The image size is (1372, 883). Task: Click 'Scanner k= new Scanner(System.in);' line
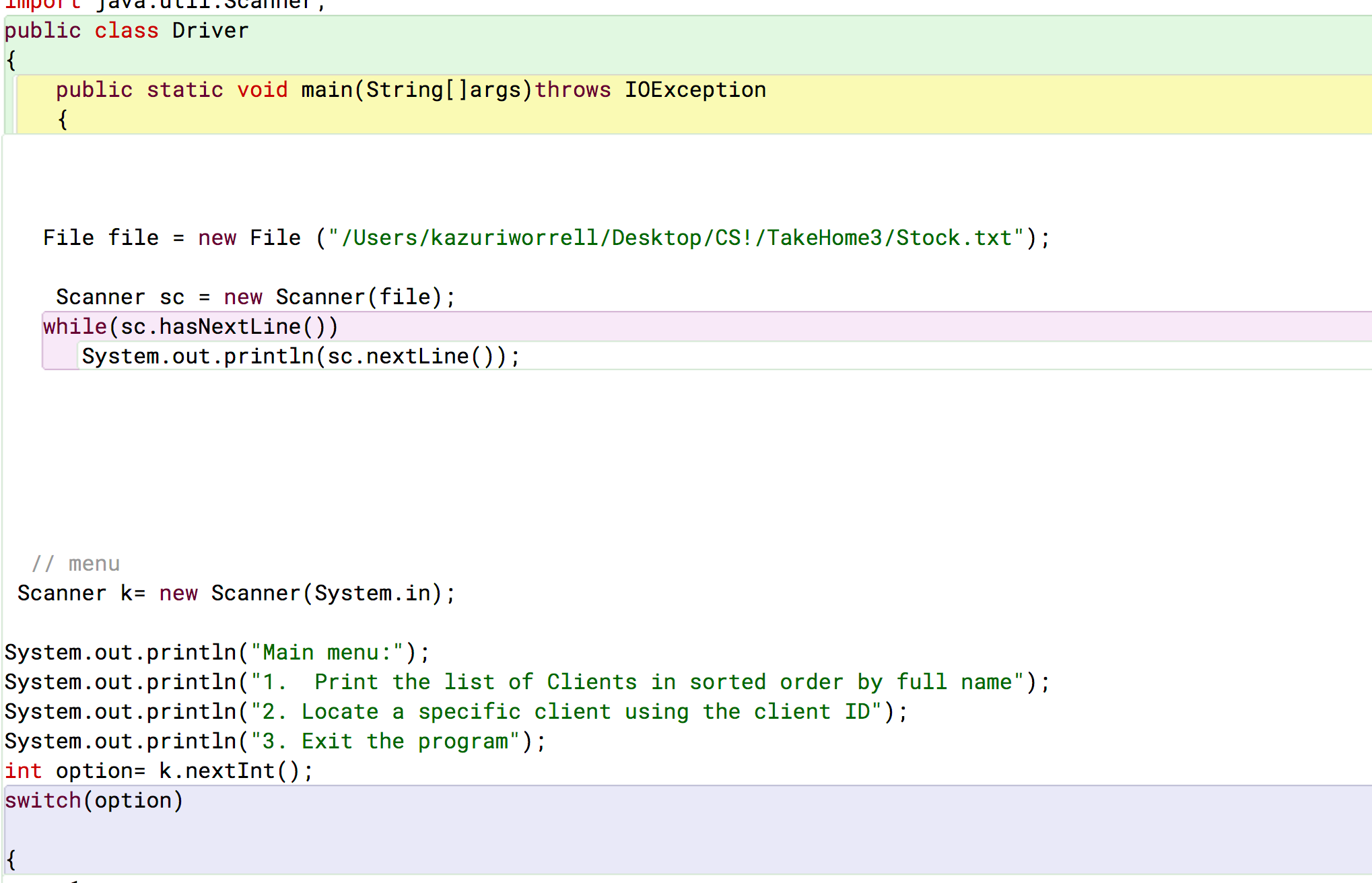pyautogui.click(x=236, y=594)
